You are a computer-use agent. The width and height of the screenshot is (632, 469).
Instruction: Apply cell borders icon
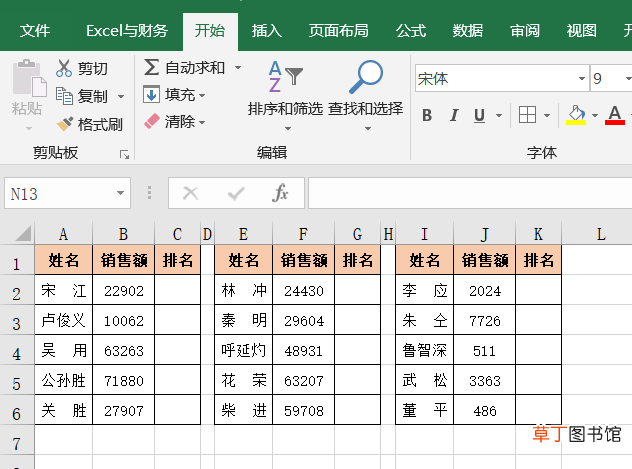pyautogui.click(x=527, y=115)
